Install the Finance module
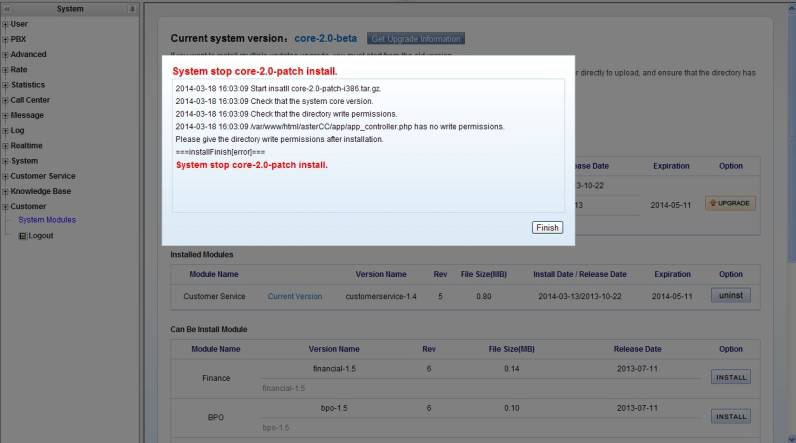The image size is (796, 443). [x=730, y=378]
